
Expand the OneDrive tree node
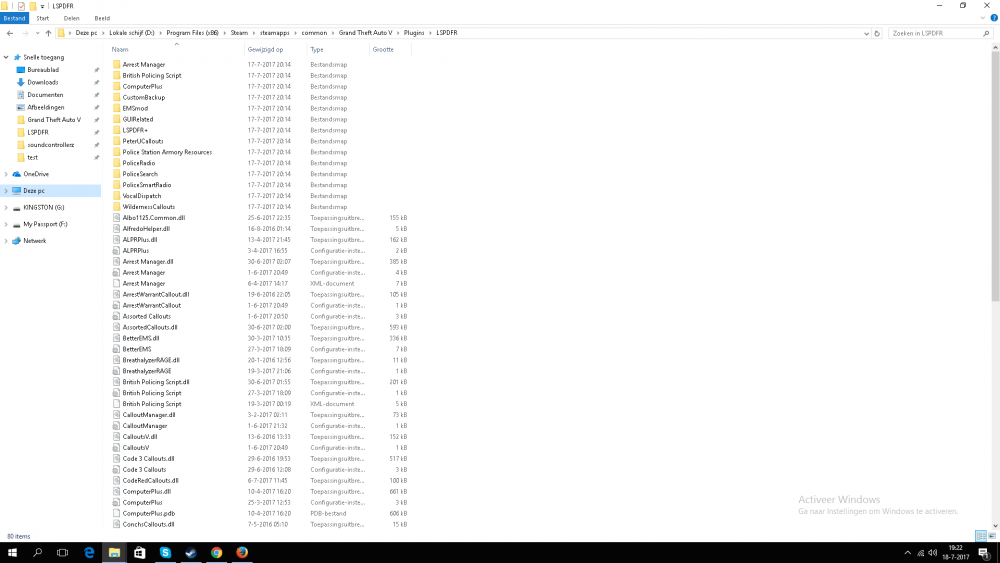(6, 174)
